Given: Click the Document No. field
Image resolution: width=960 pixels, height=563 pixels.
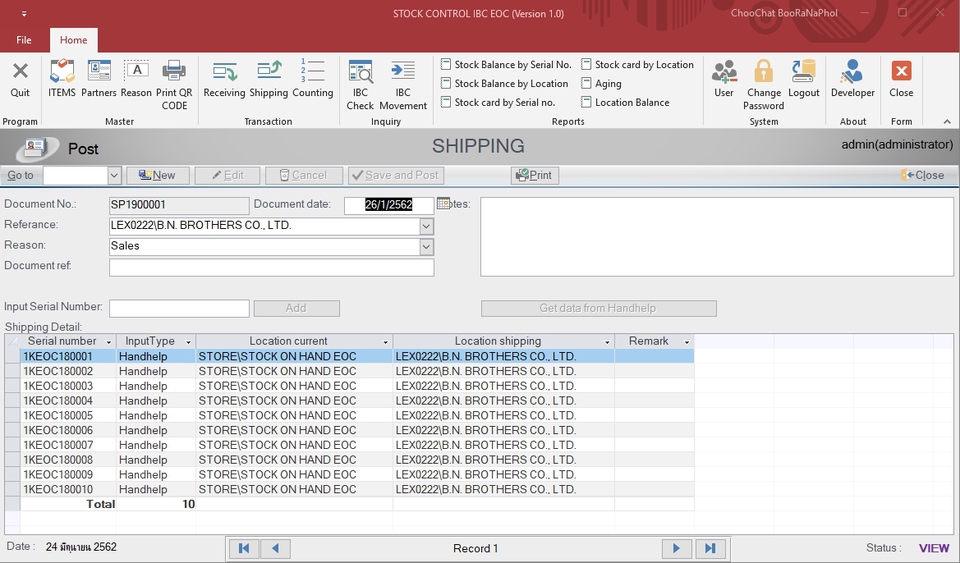Looking at the screenshot, I should (179, 206).
